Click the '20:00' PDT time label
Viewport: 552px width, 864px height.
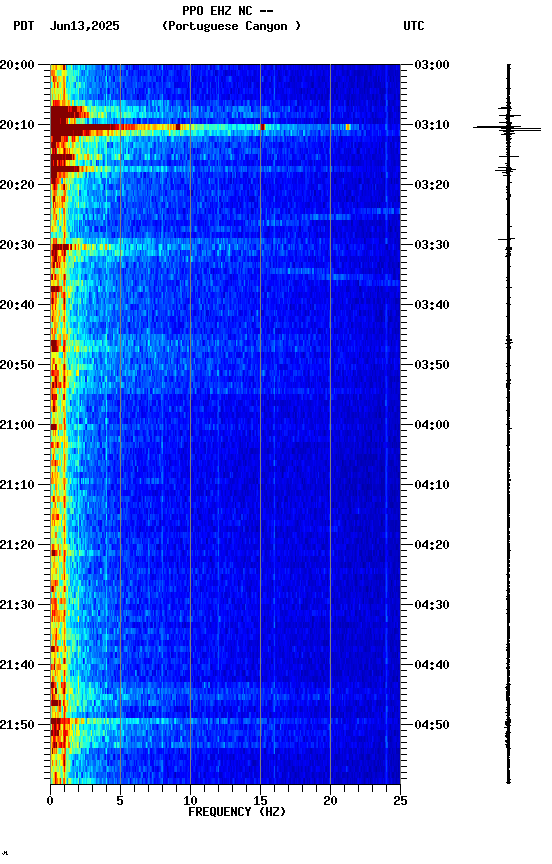(x=17, y=65)
